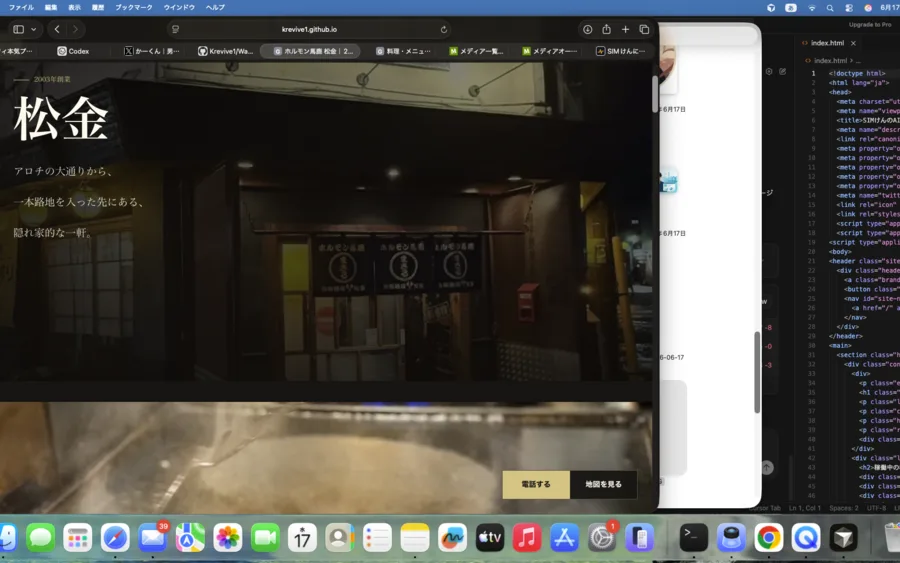Switch to the 料理・メニュー tab

[403, 51]
